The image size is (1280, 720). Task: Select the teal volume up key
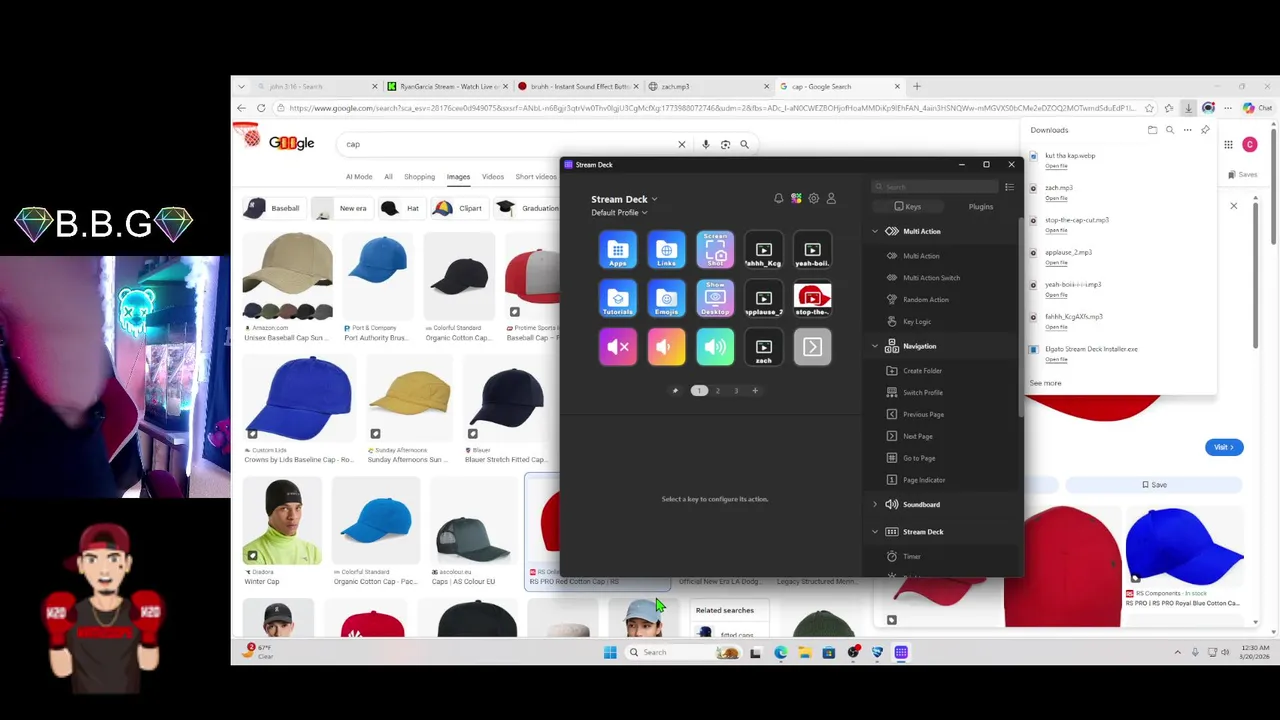[x=715, y=347]
